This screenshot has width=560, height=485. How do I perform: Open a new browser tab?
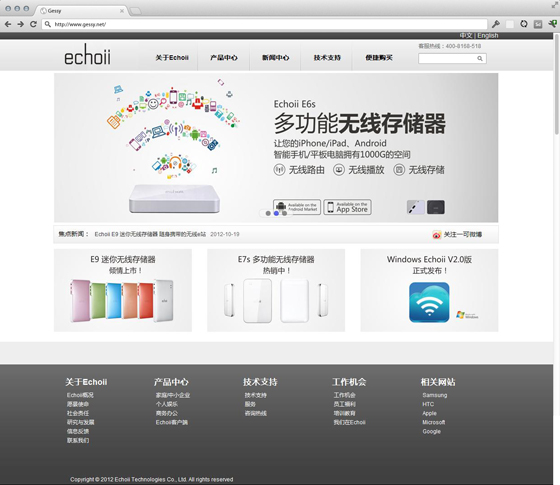[135, 11]
